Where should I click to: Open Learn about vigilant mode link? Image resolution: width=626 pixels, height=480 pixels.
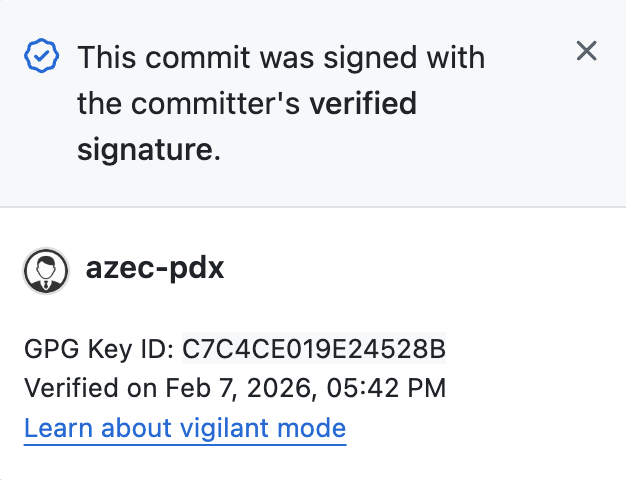(x=185, y=429)
